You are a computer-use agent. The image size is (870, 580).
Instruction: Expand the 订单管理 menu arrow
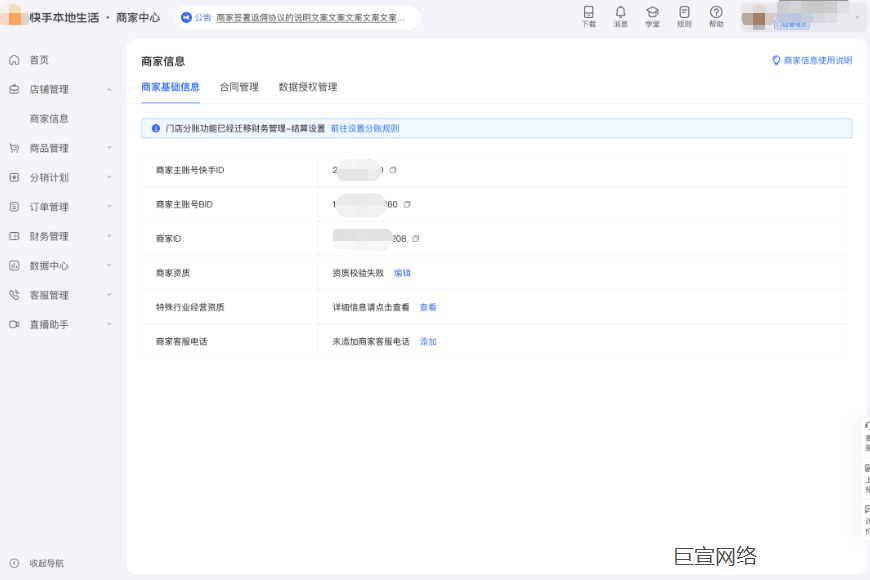click(x=109, y=207)
